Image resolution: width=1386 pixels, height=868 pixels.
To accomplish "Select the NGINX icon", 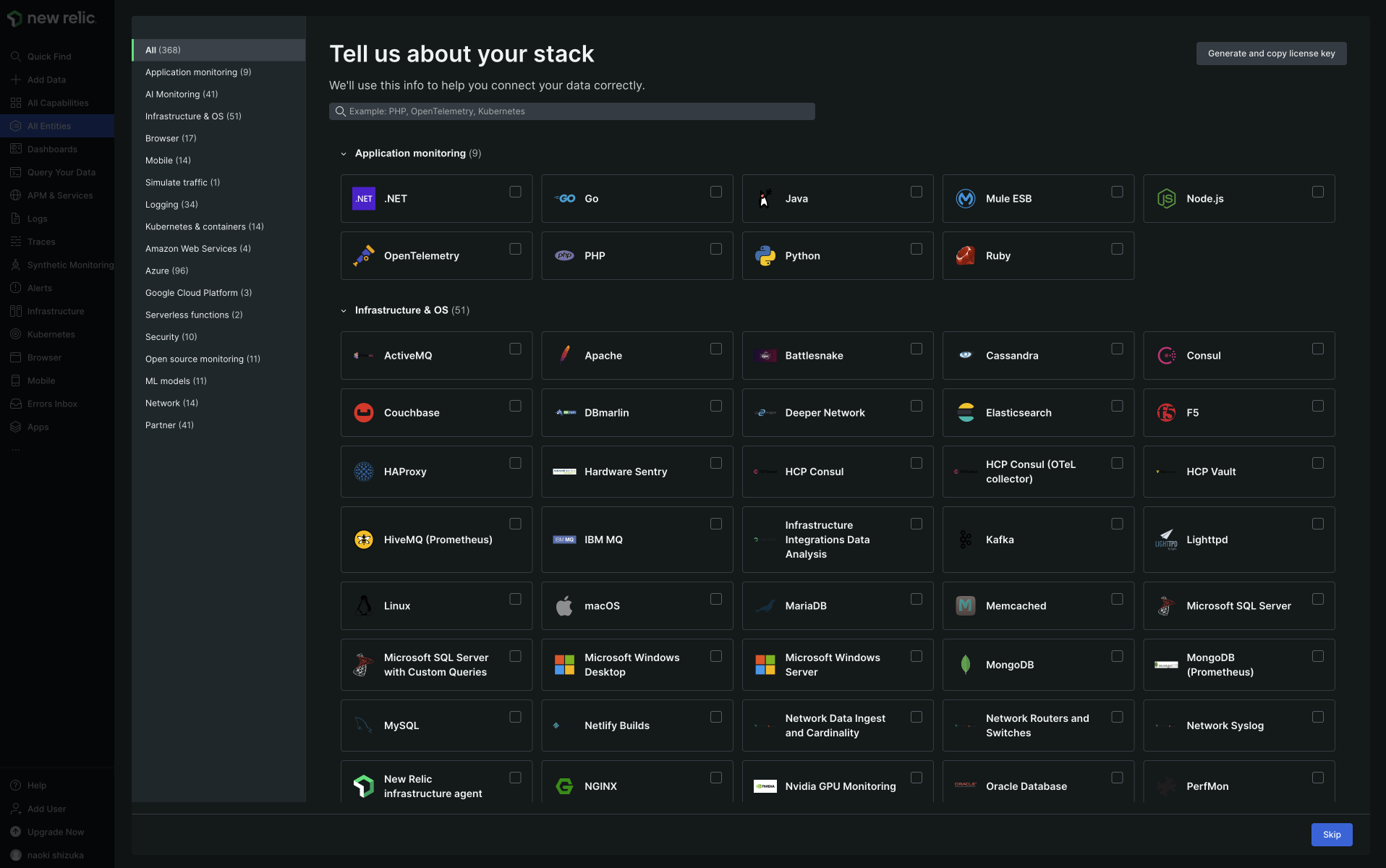I will pos(564,786).
